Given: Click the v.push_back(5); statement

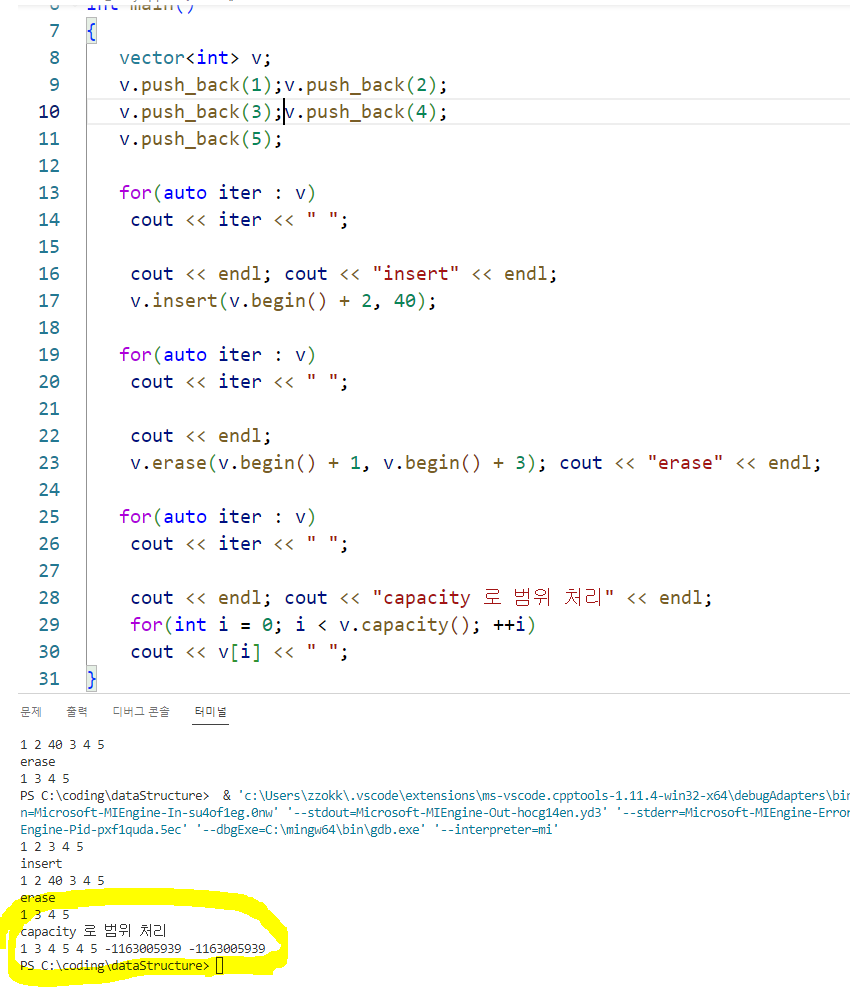Looking at the screenshot, I should (200, 138).
